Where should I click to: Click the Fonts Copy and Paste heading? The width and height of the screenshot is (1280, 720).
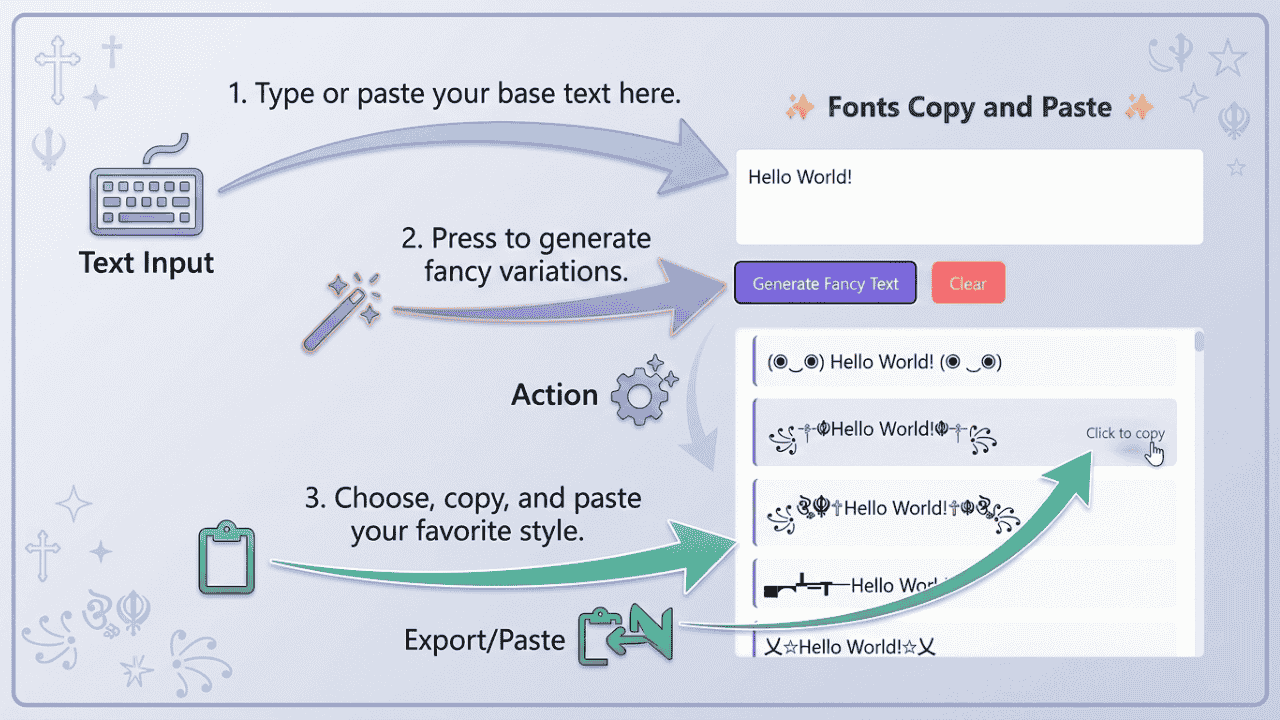click(968, 107)
